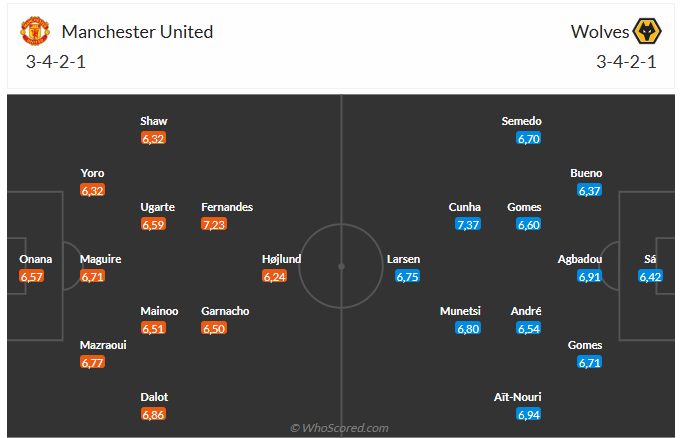Select player Fernandes on the pitch
This screenshot has width=682, height=438.
(x=227, y=207)
